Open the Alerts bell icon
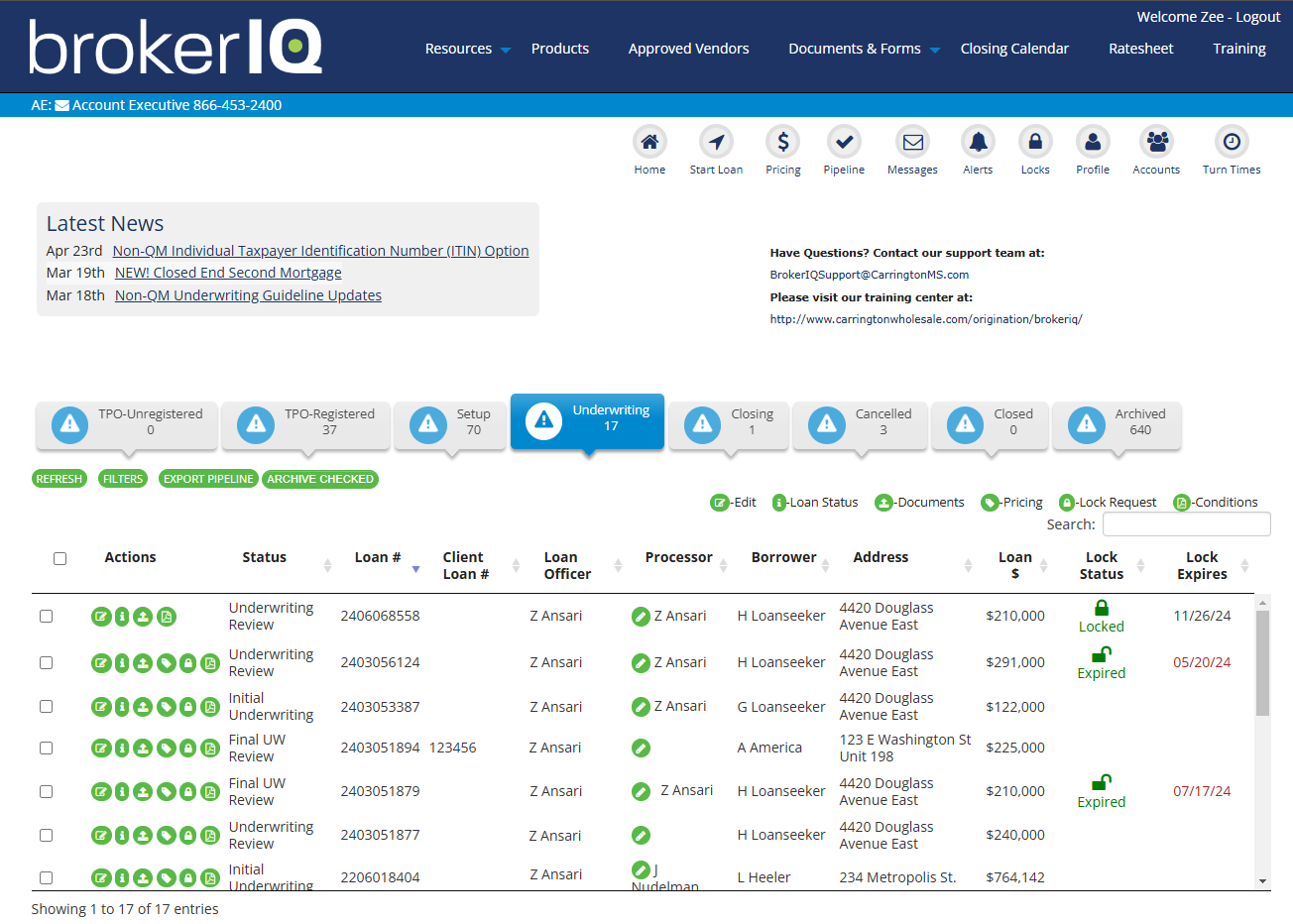The image size is (1293, 924). tap(978, 142)
